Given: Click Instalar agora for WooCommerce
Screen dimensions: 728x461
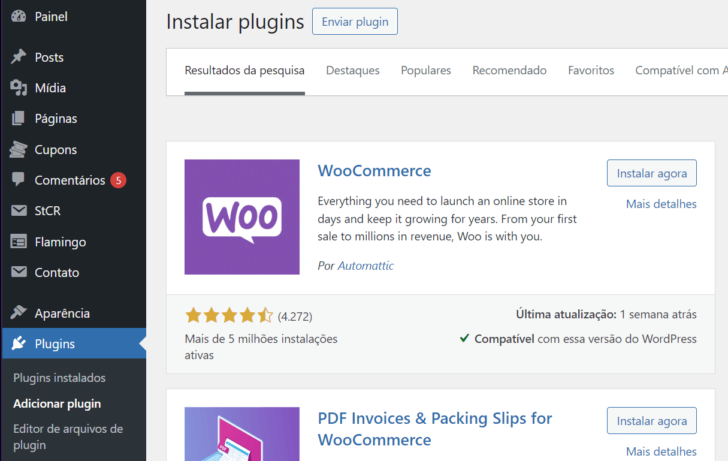Looking at the screenshot, I should [651, 173].
